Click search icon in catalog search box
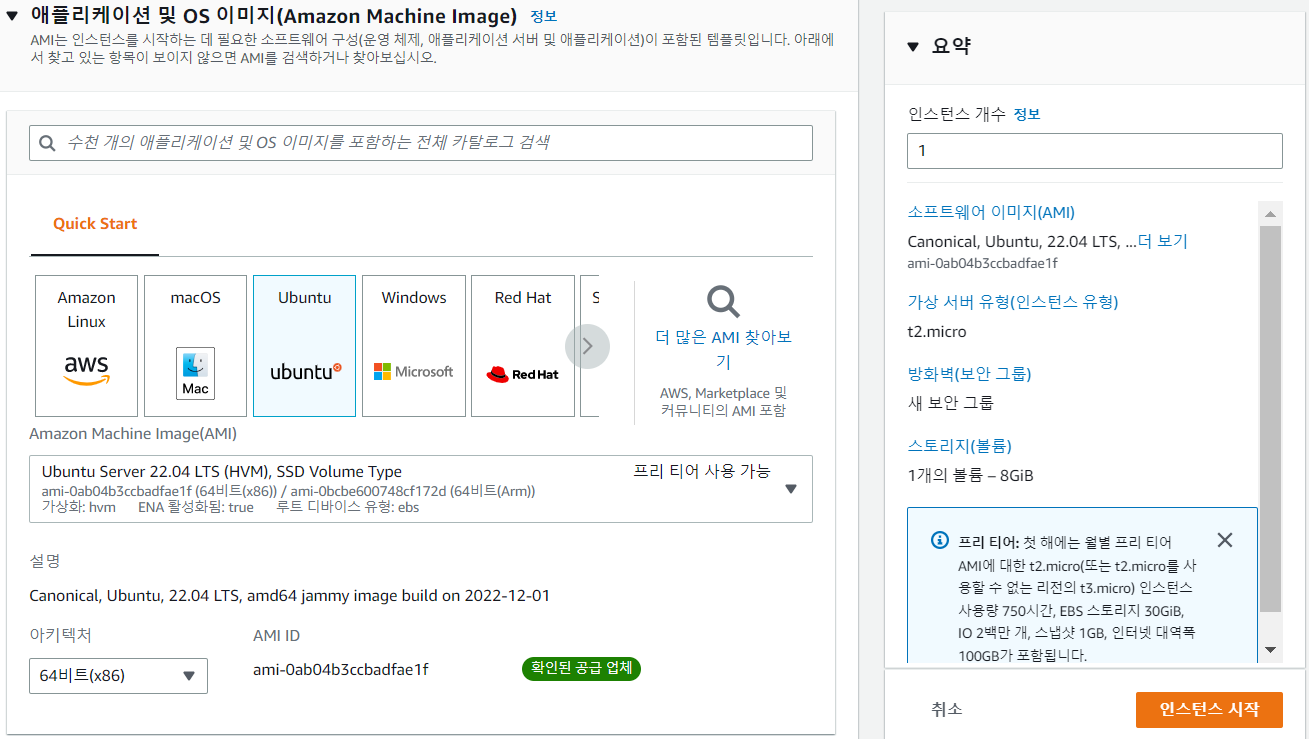The image size is (1309, 739). [47, 143]
